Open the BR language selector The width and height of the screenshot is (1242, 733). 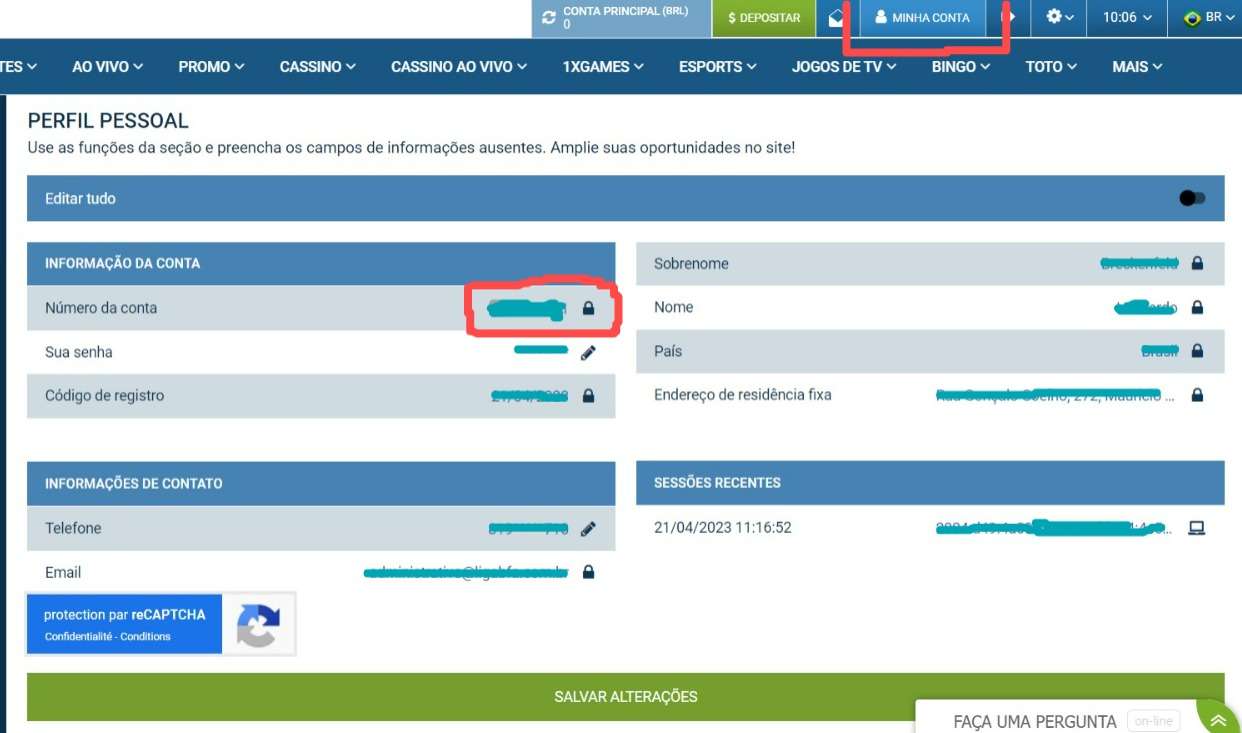point(1203,18)
